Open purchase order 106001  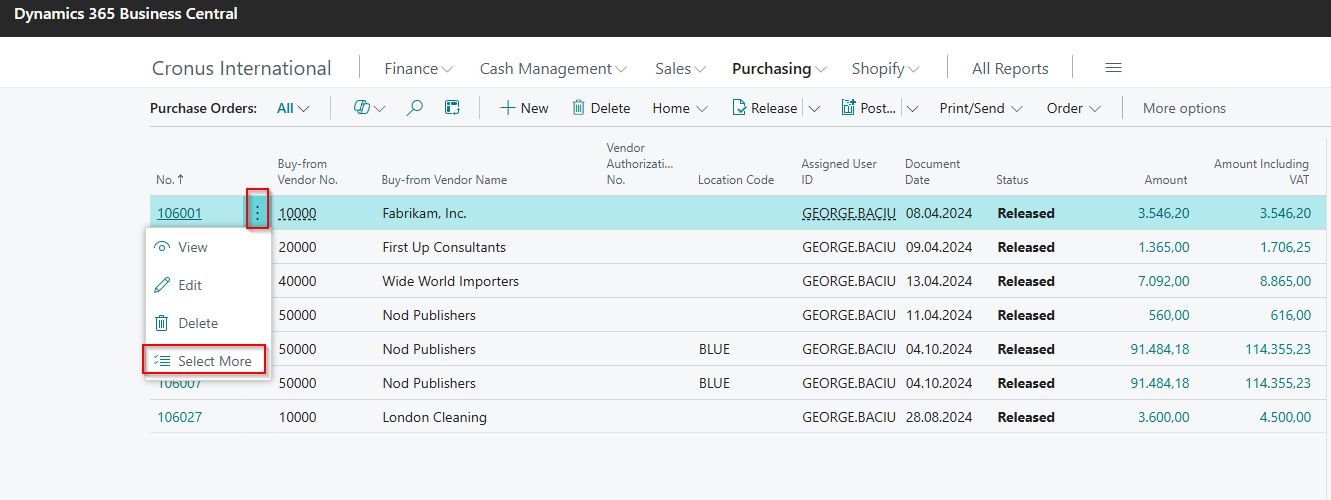point(179,213)
